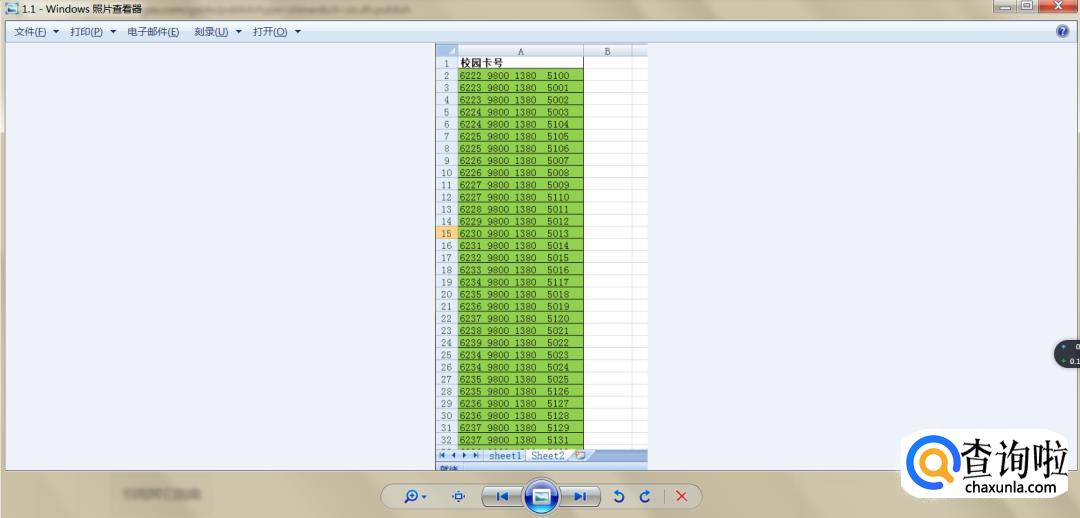Minimize the Photo Viewer window

[1003, 6]
